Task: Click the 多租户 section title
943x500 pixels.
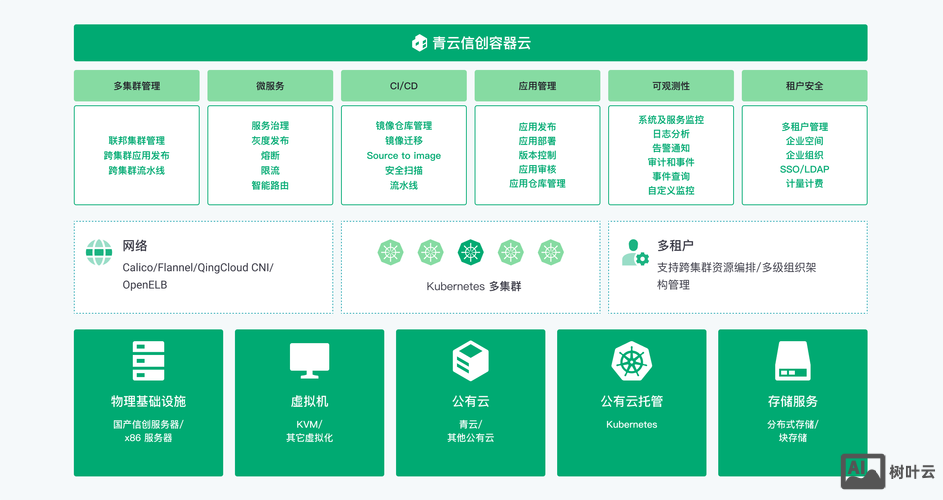Action: point(675,245)
